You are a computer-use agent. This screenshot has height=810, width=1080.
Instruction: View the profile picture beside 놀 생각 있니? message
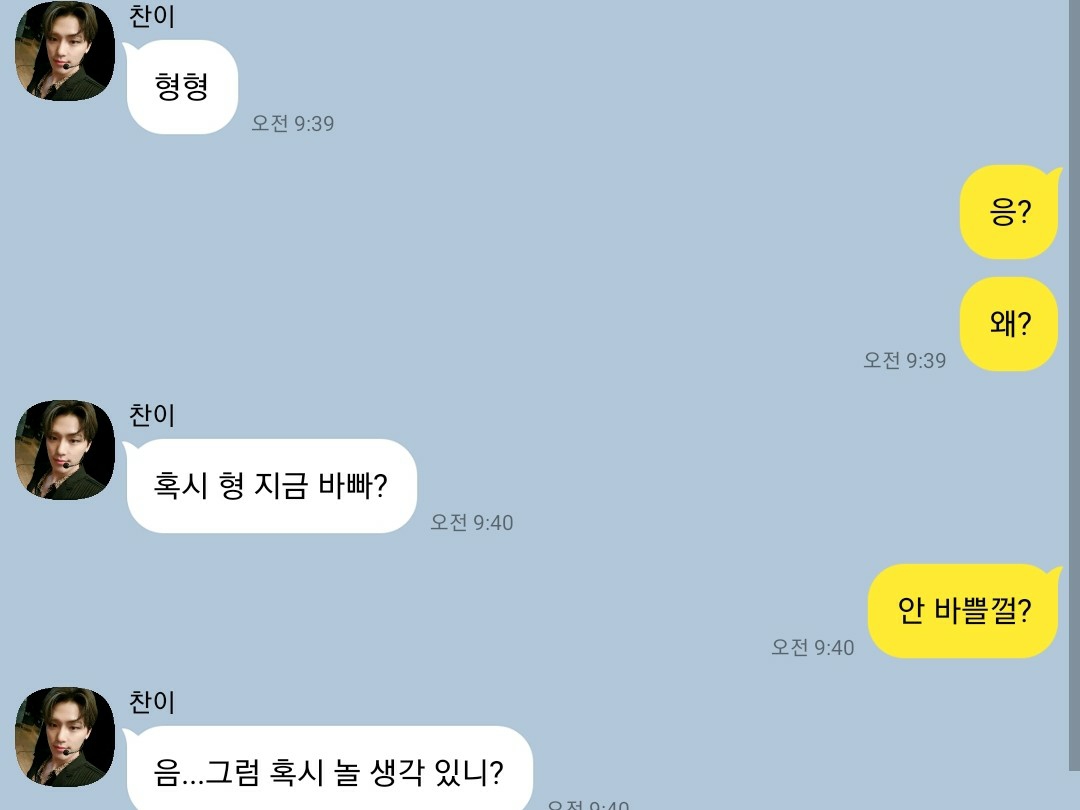click(65, 736)
